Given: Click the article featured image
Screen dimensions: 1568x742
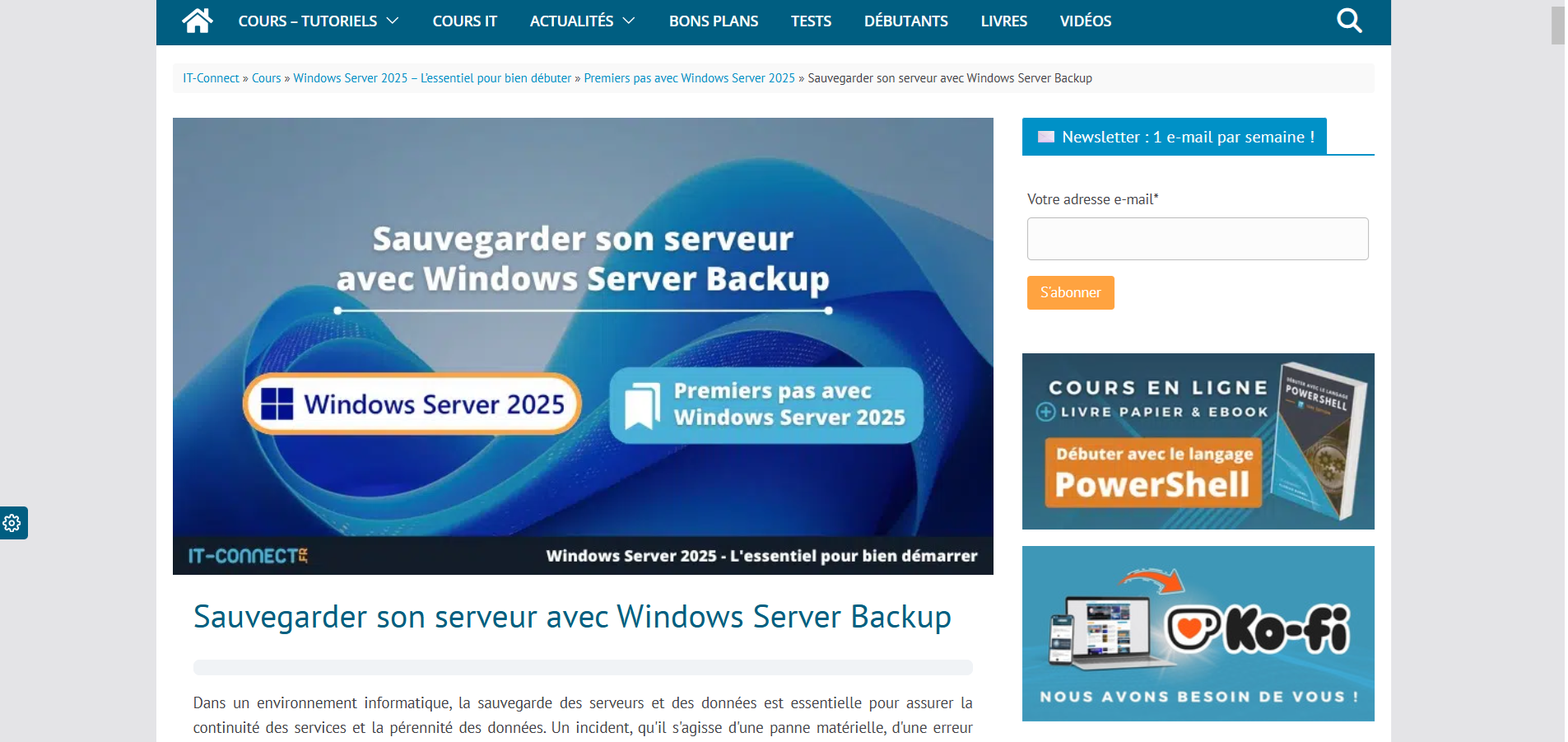Looking at the screenshot, I should 583,346.
